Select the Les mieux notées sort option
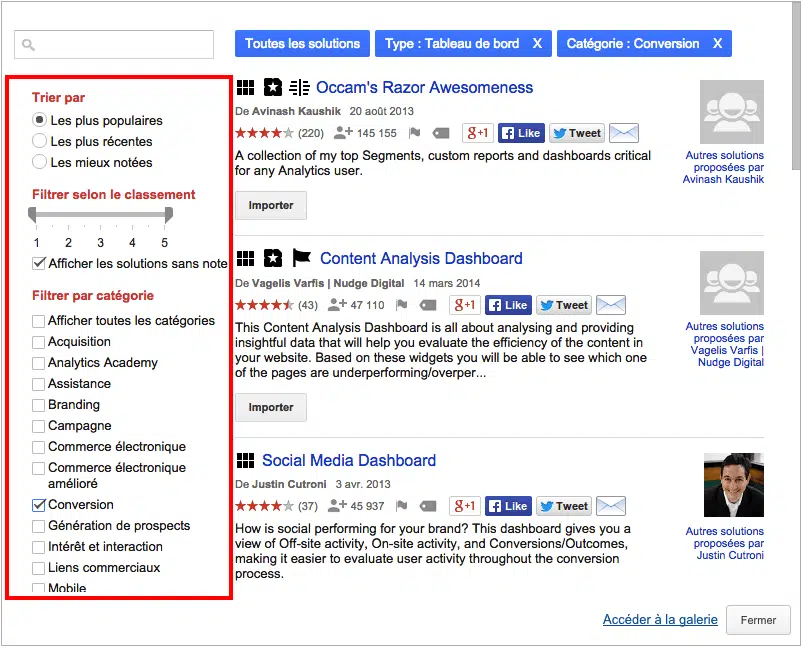Screen dimensions: 801x648 point(40,162)
